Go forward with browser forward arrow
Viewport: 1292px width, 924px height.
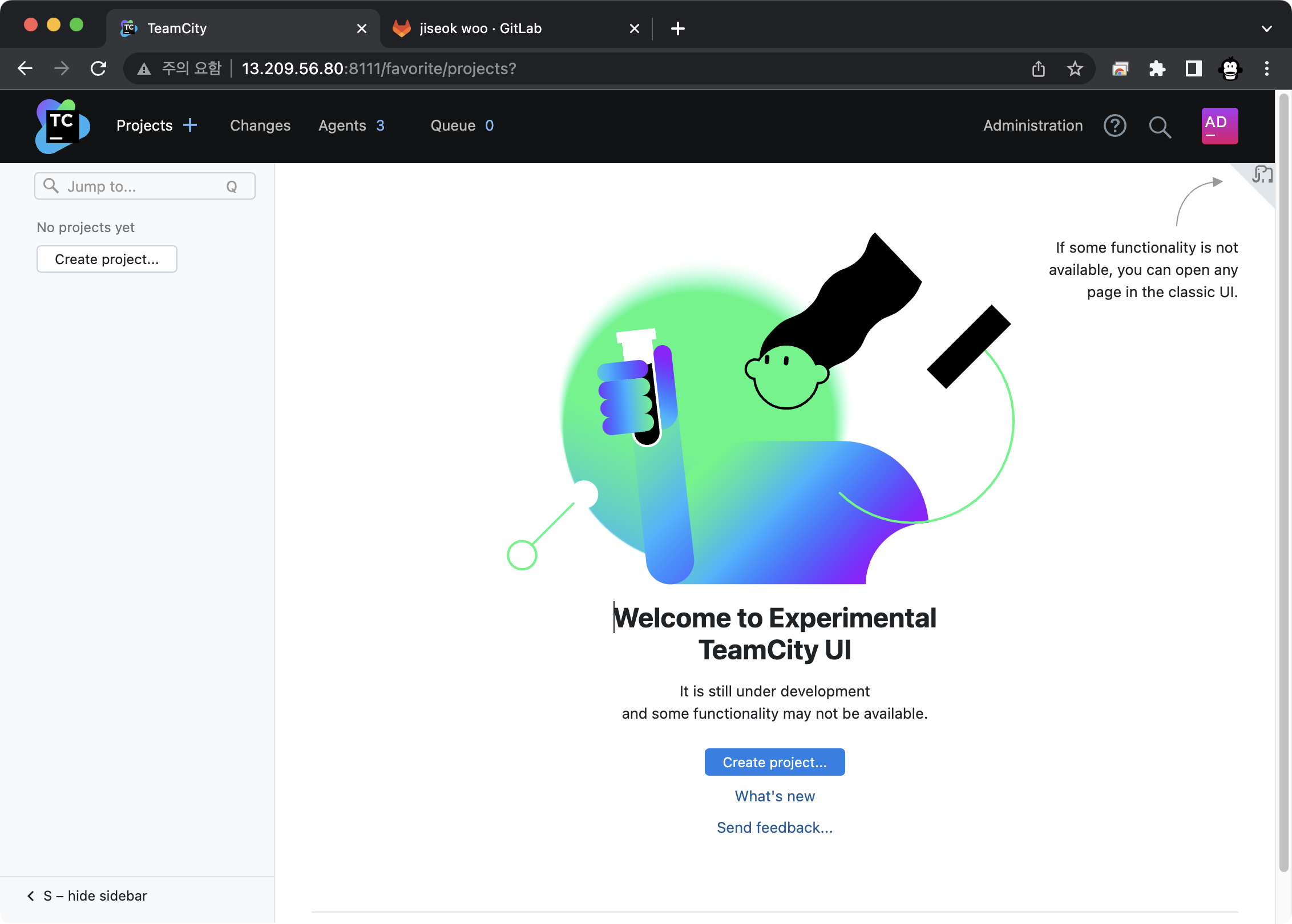[62, 68]
